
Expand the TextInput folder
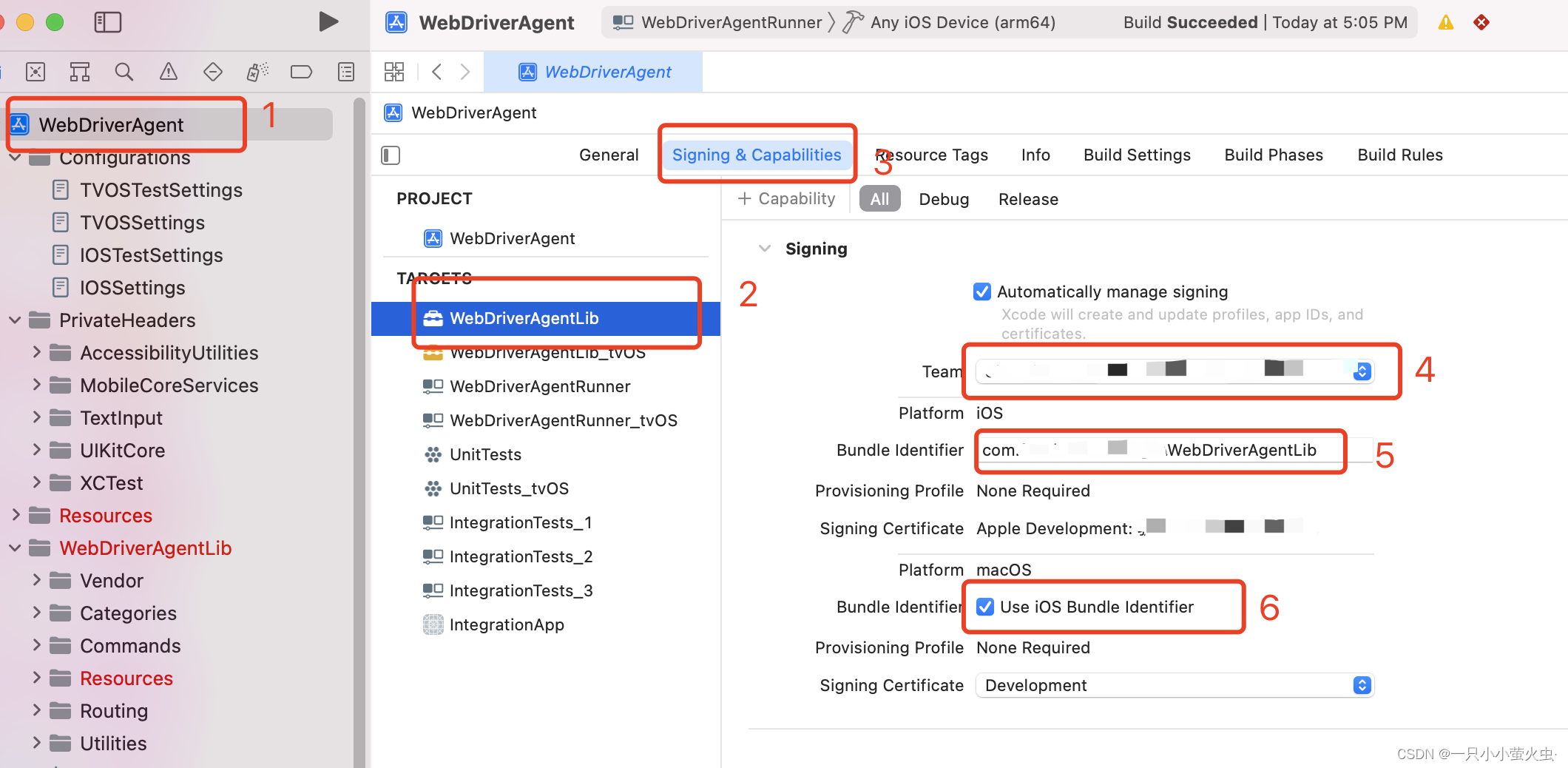[x=36, y=417]
